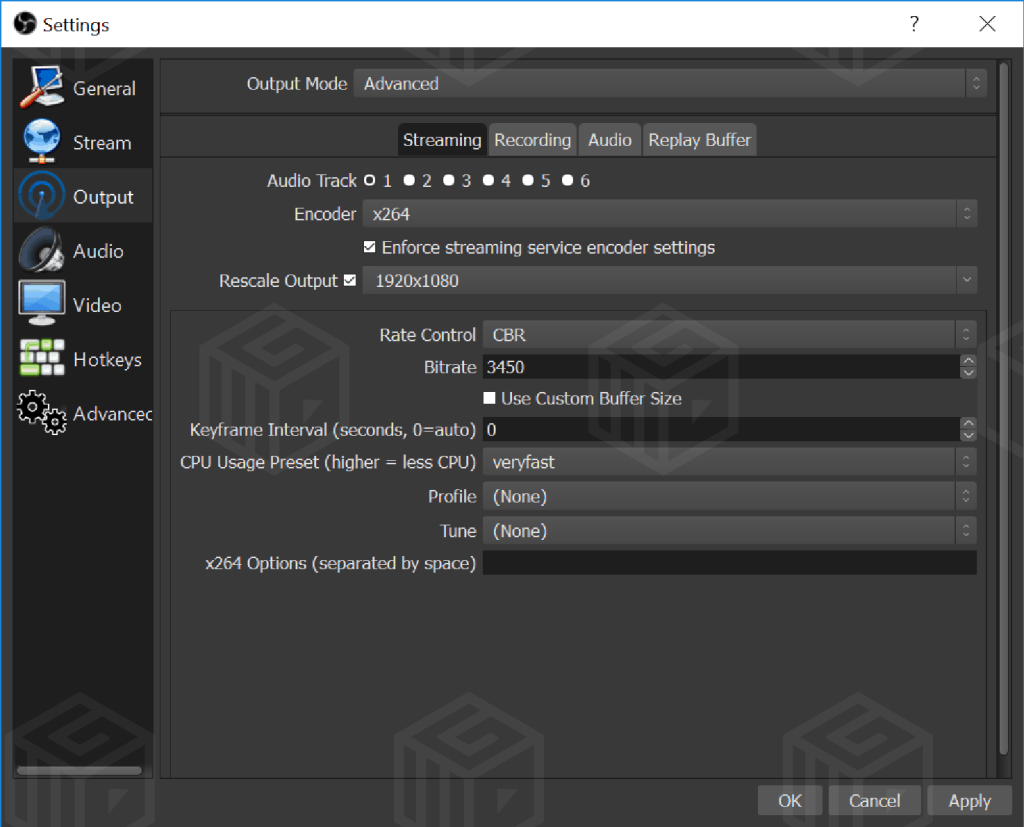Switch to the Recording tab

point(532,140)
